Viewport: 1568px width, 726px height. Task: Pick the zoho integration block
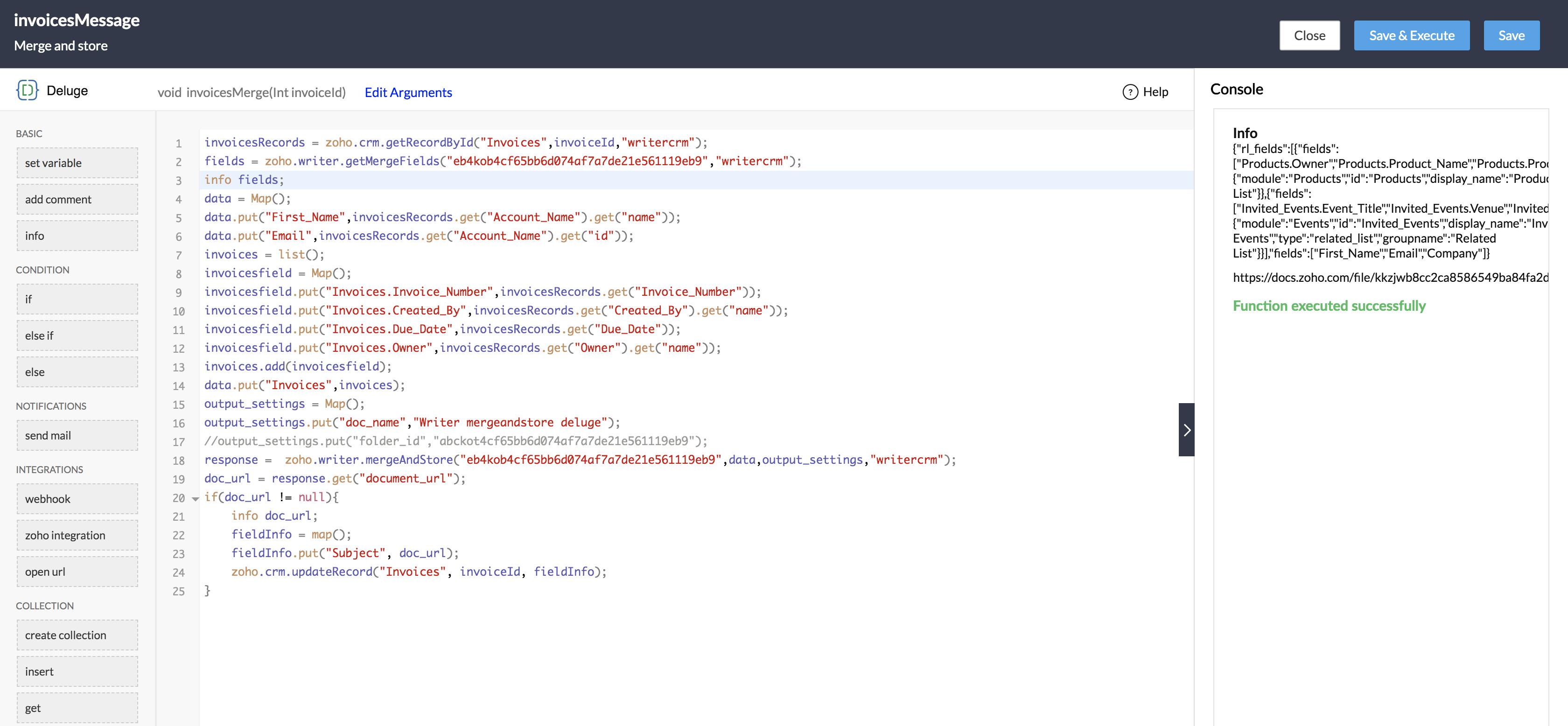77,536
